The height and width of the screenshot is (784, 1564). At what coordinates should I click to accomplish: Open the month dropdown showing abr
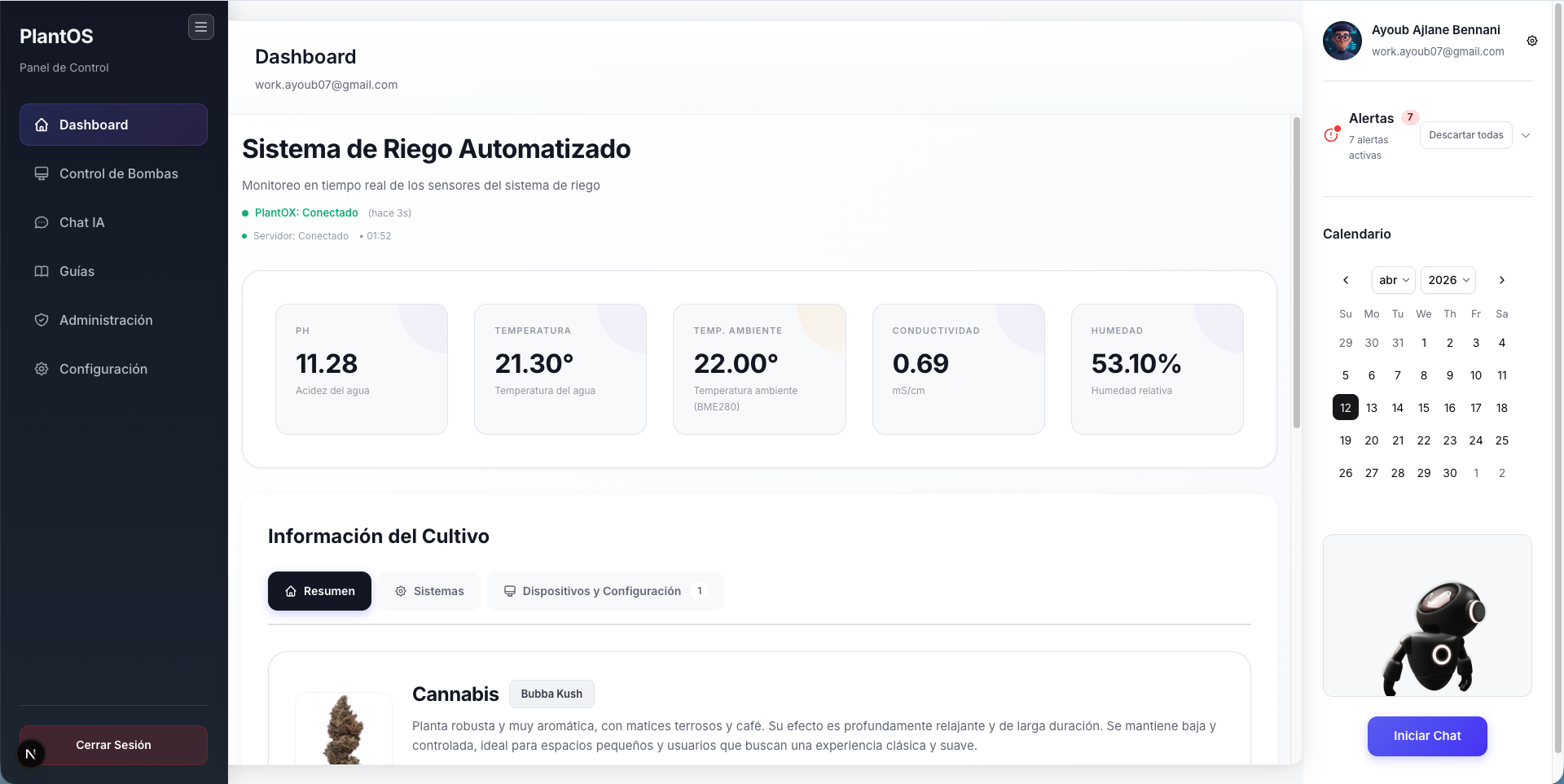click(x=1393, y=280)
